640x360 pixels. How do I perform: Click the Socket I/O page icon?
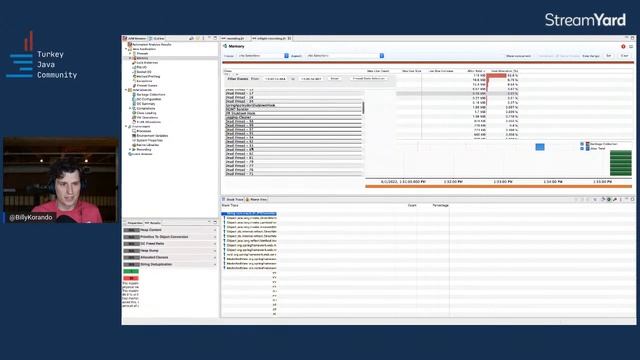tap(134, 72)
